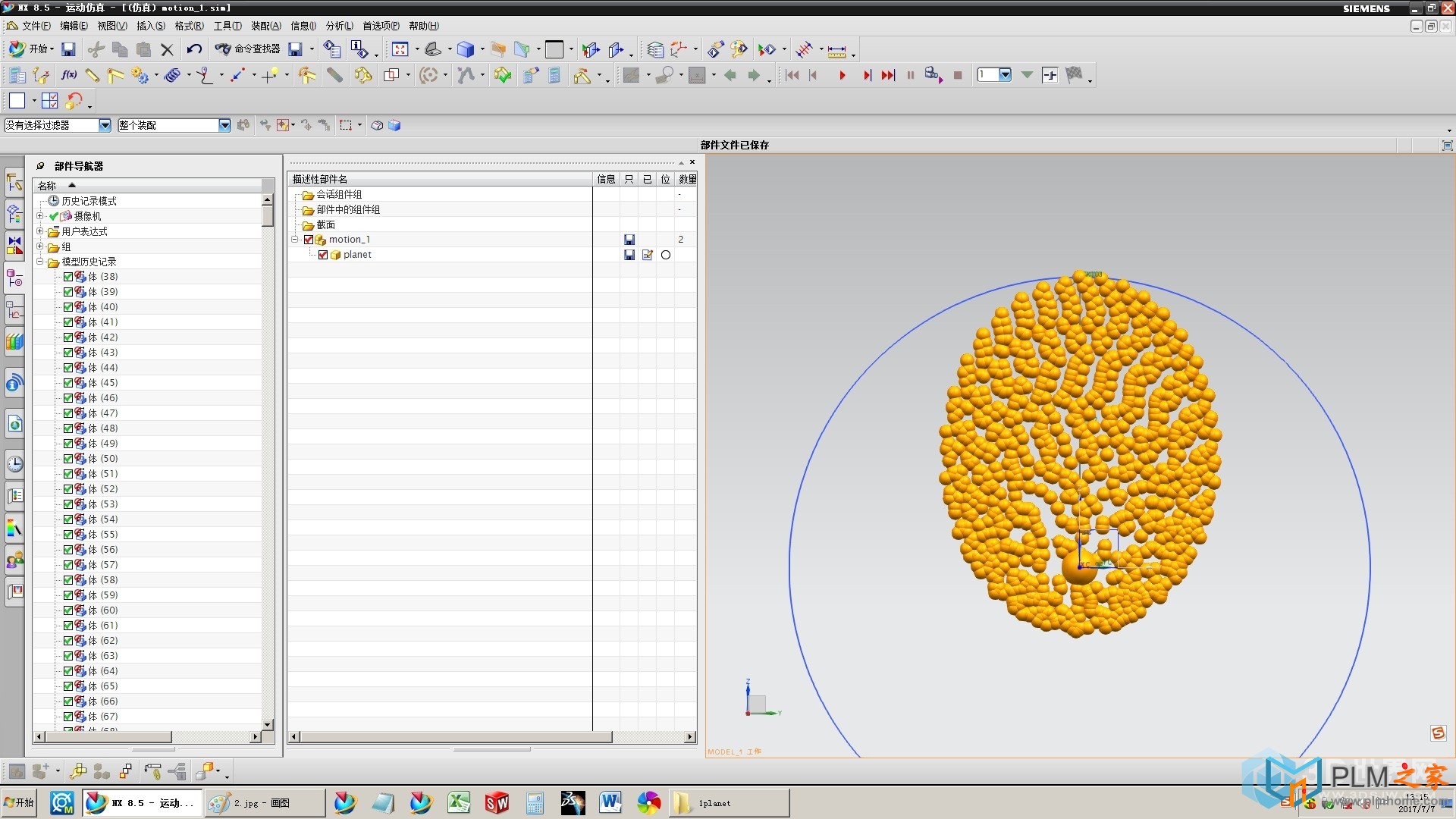
Task: Click the shaded cube rendering style icon
Action: click(x=466, y=50)
